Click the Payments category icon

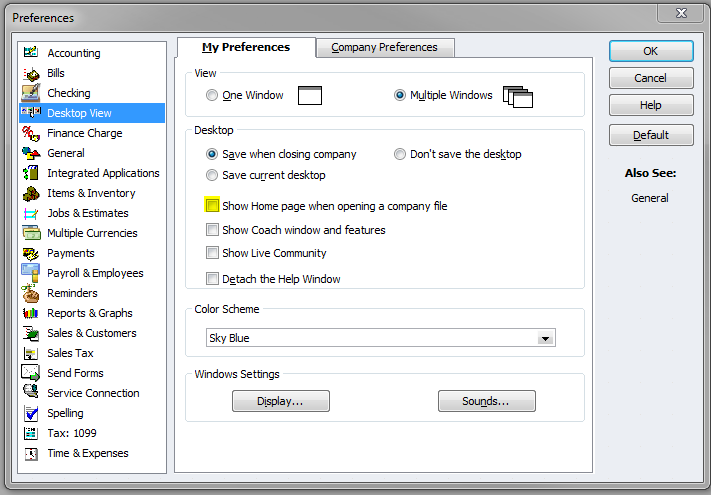[31, 253]
